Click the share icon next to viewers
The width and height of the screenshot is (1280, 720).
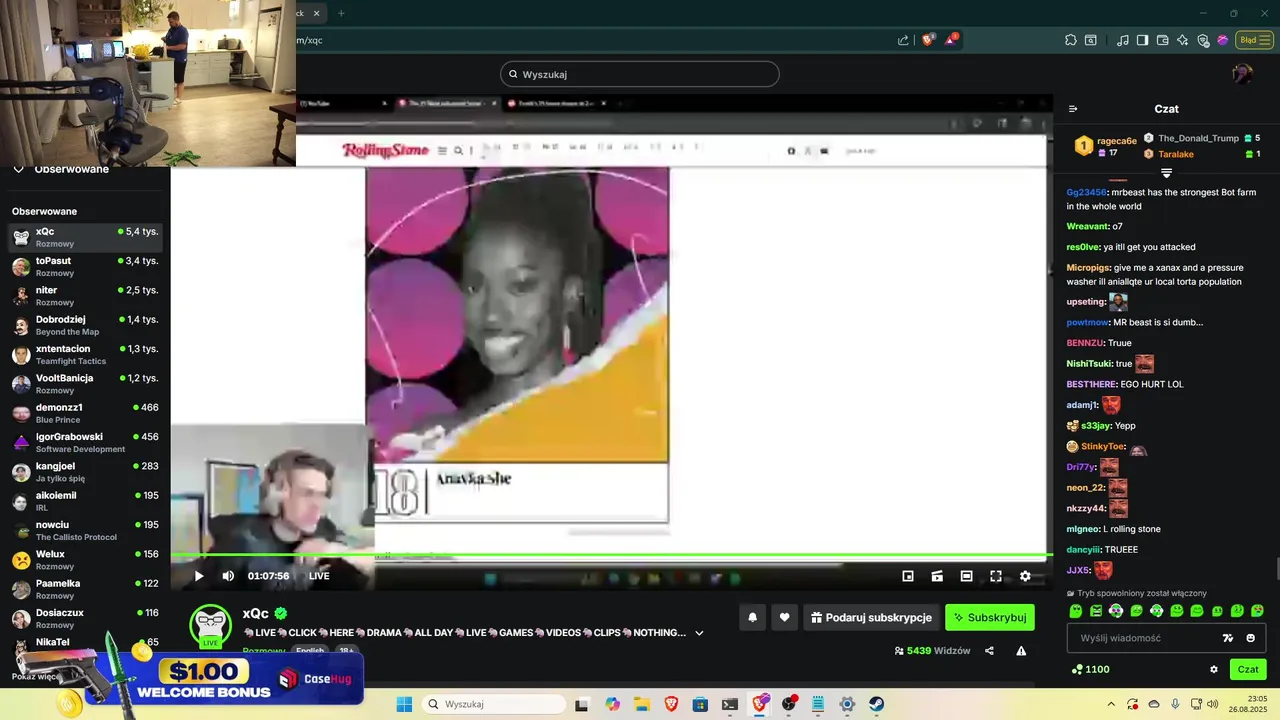989,651
